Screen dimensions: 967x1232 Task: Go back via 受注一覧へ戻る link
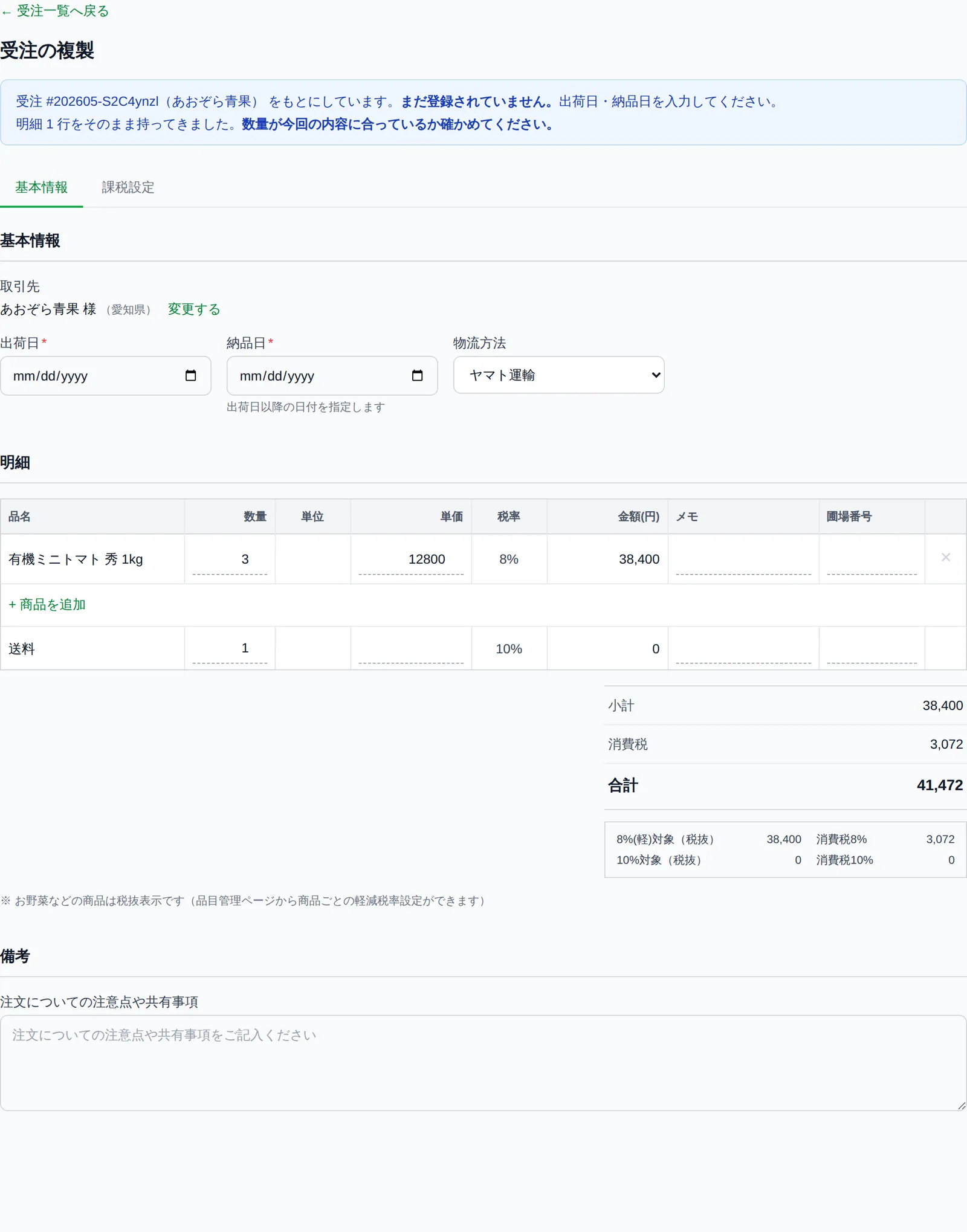[55, 11]
